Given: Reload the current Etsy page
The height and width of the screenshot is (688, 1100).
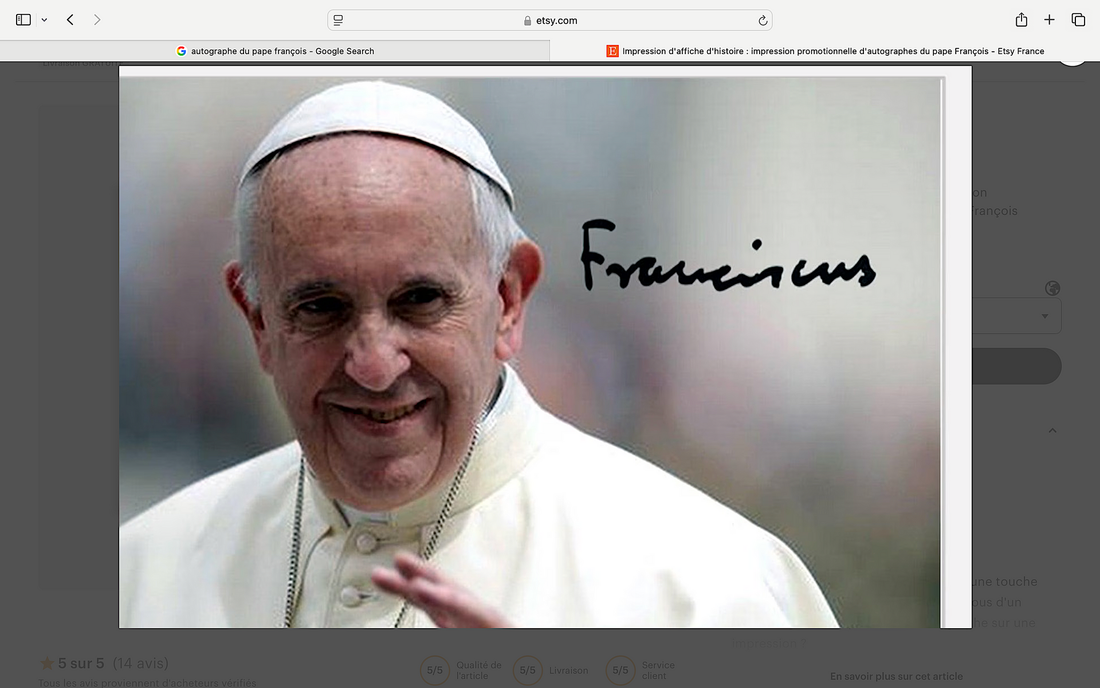Looking at the screenshot, I should click(763, 20).
